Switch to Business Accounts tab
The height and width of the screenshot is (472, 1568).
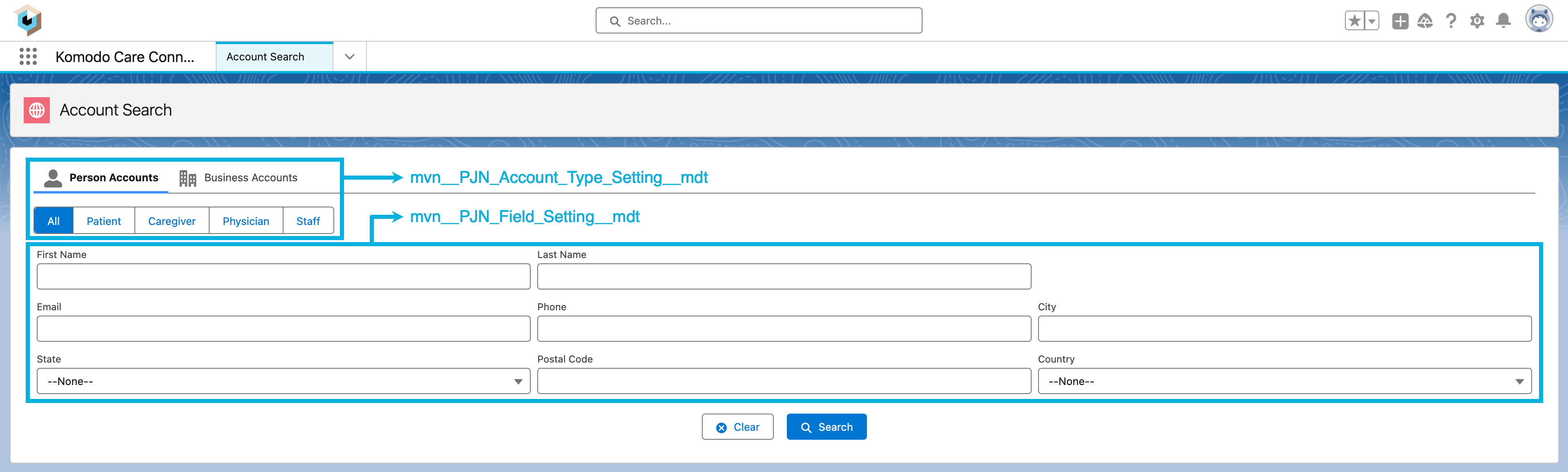coord(239,178)
